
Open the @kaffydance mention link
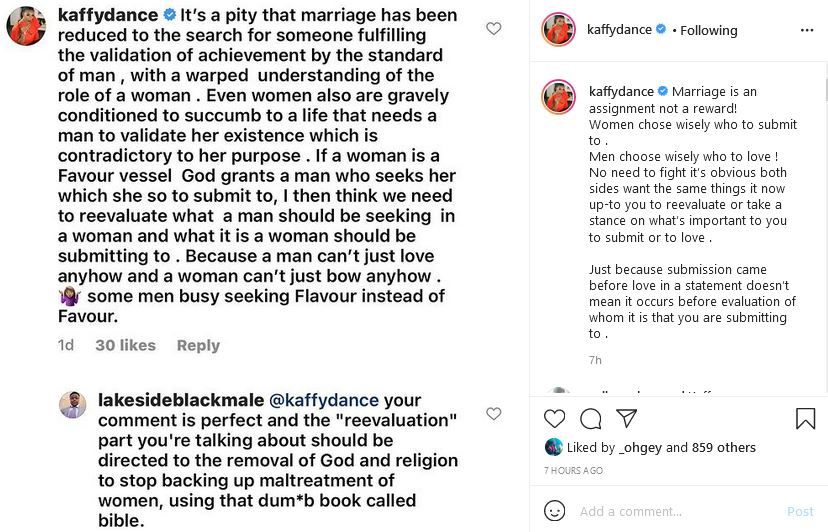tap(324, 400)
